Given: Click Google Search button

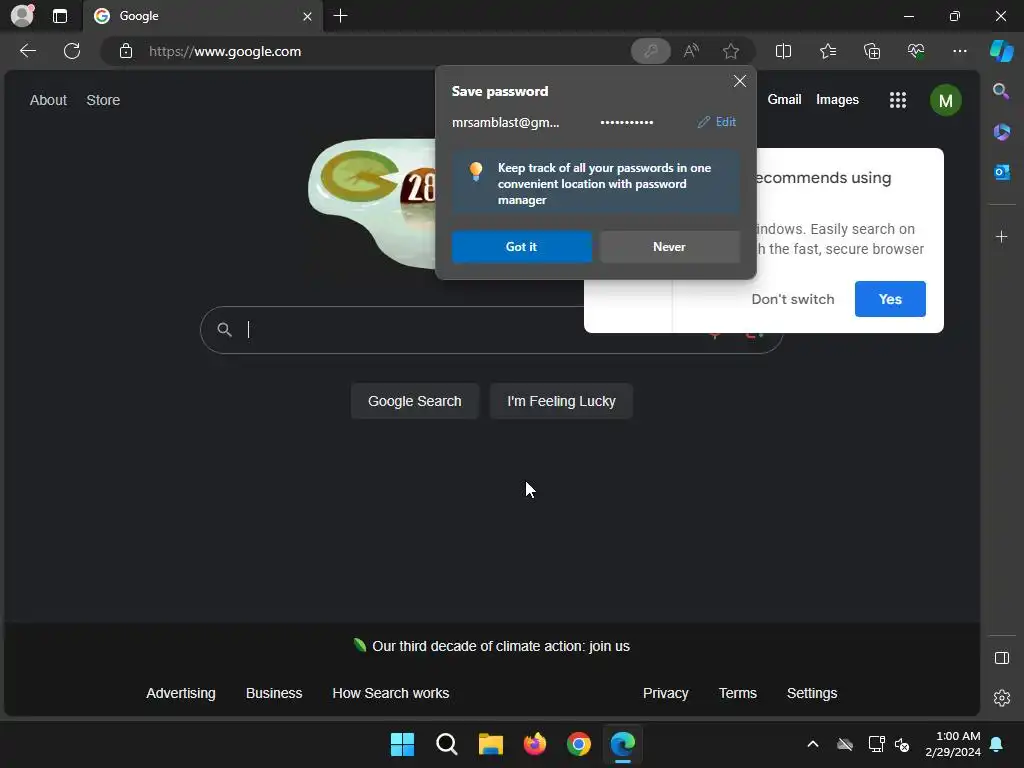Looking at the screenshot, I should [x=415, y=401].
